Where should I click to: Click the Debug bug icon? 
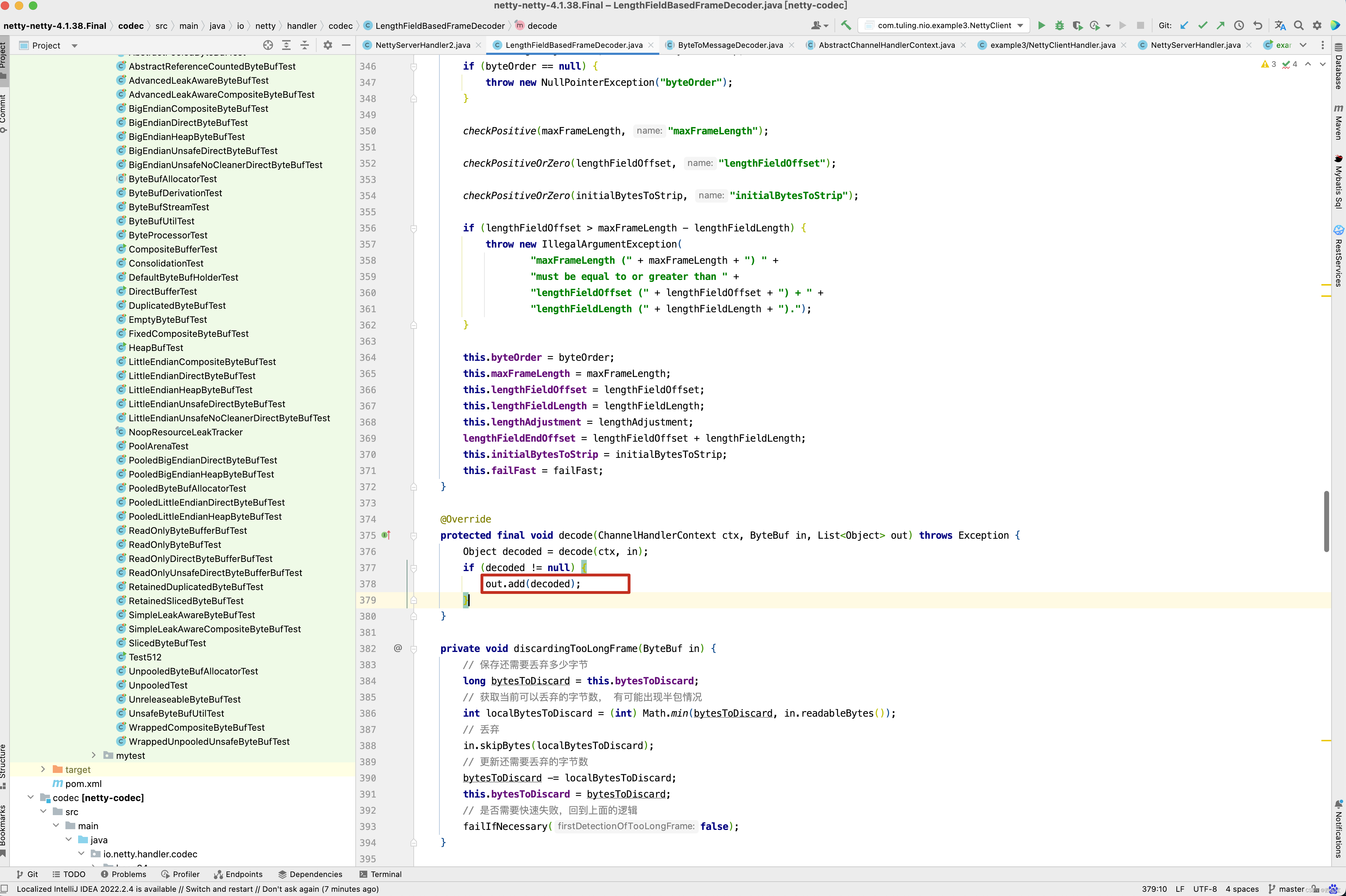[x=1059, y=25]
